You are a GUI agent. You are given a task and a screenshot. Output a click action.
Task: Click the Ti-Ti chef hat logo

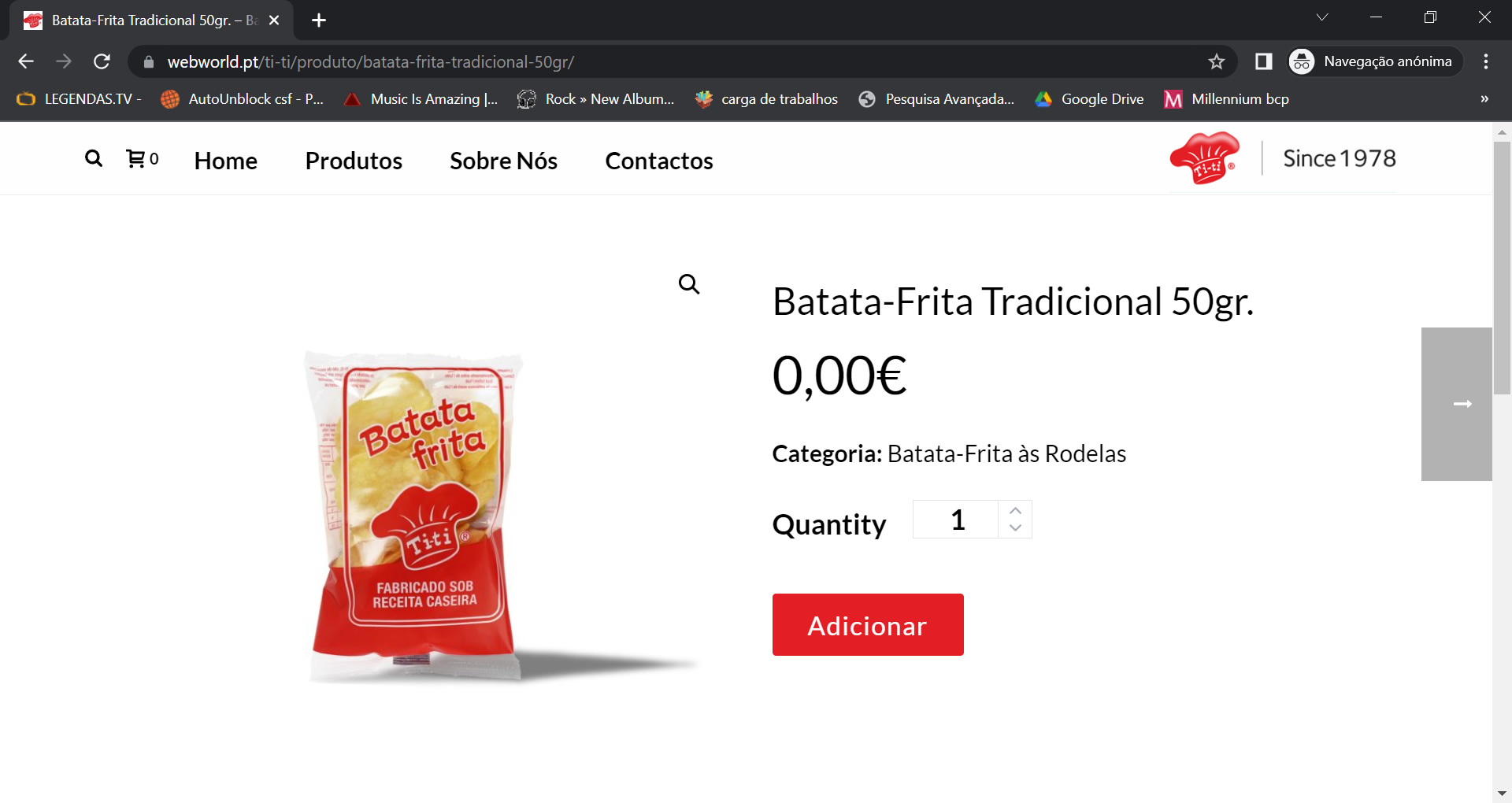[1203, 158]
